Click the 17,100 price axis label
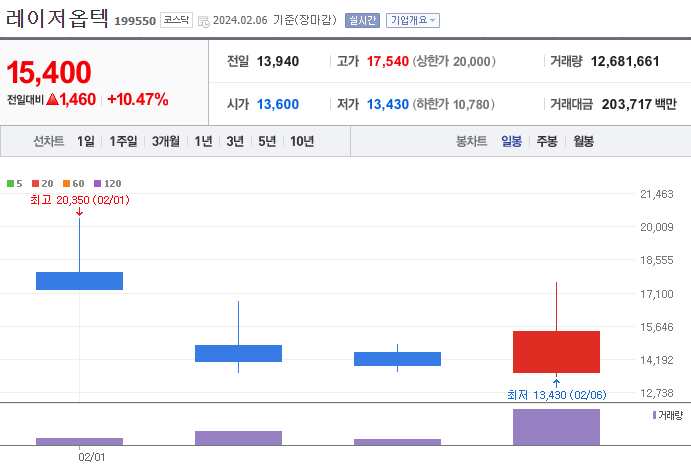Viewport: 691px width, 476px height. (657, 294)
